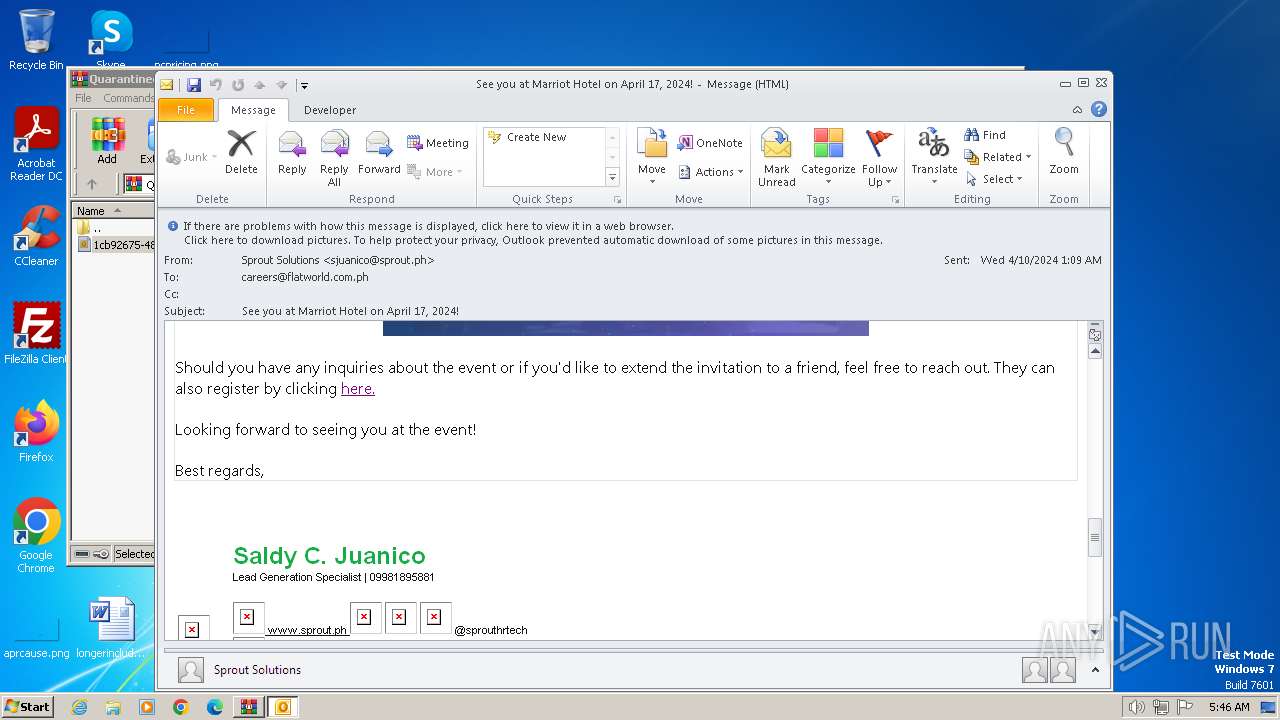Follow the 'here.' registration link

point(358,389)
